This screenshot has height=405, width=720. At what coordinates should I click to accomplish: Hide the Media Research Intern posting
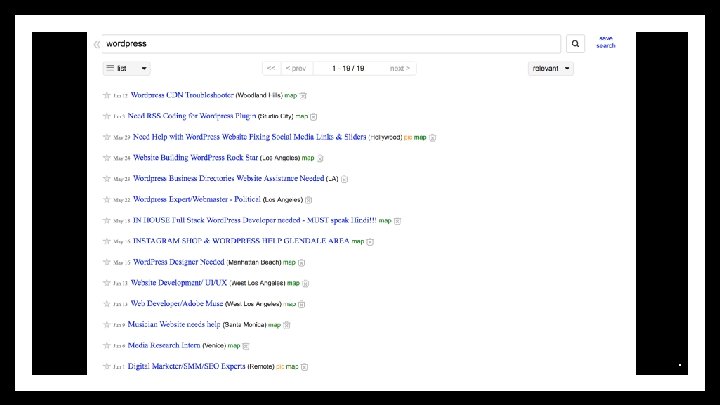point(246,346)
